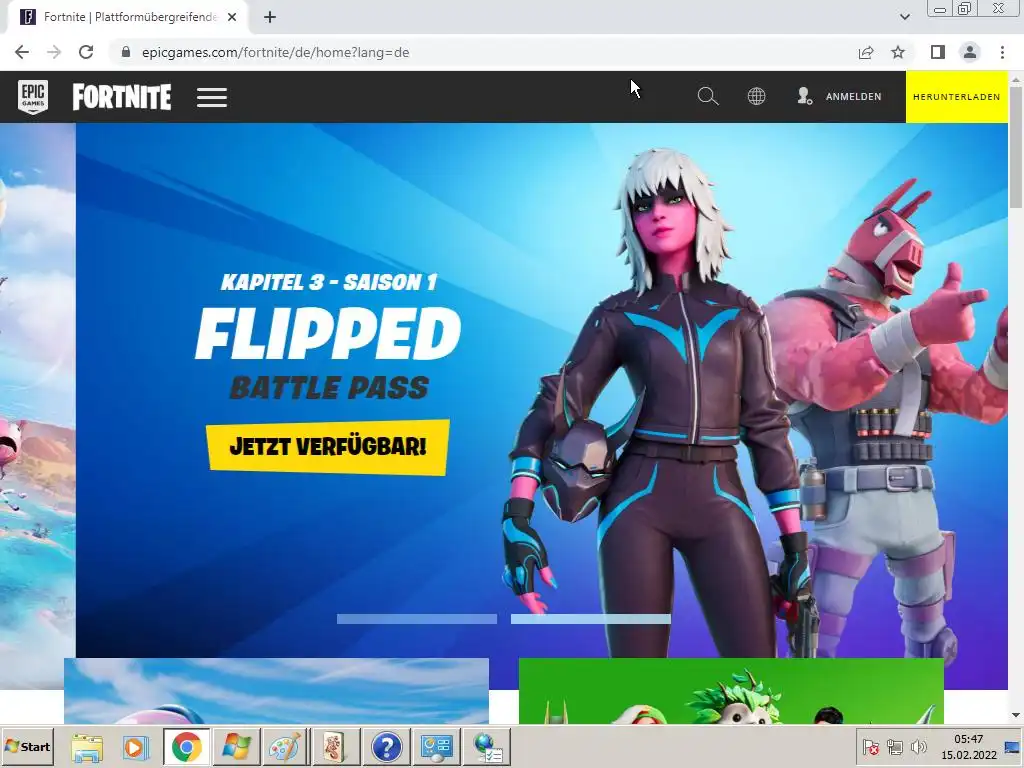Click the page vertical scrollbar

pyautogui.click(x=1016, y=147)
